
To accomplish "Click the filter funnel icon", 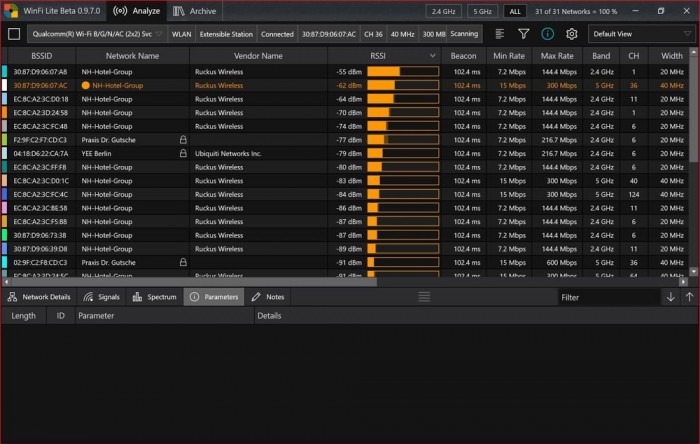I will 523,33.
